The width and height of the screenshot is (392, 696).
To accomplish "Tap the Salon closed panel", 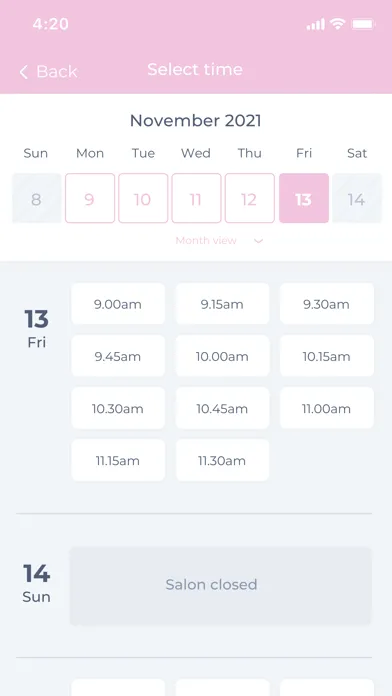I will [x=220, y=586].
